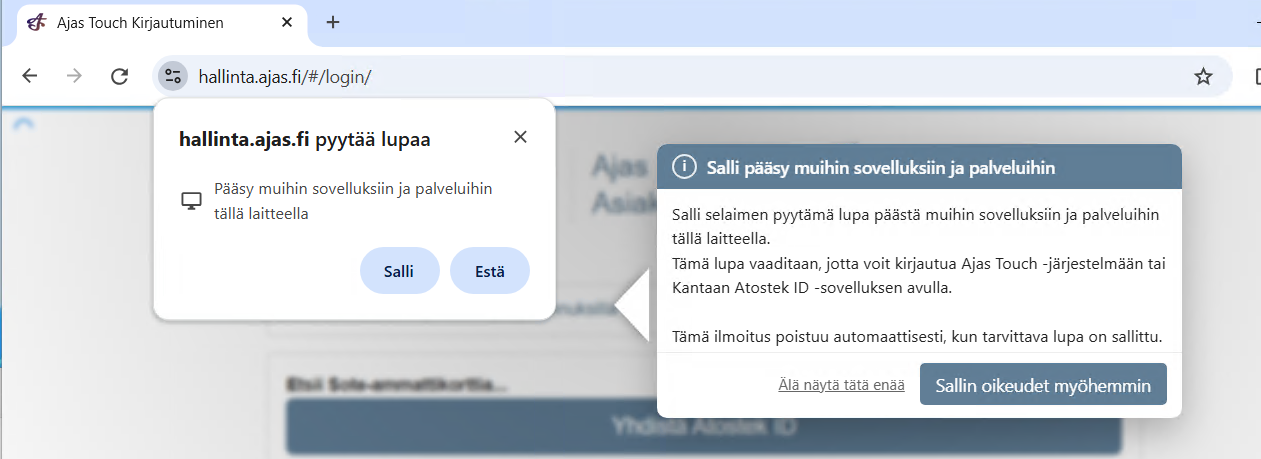Click the monitor icon in the permission prompt
Image resolution: width=1261 pixels, height=459 pixels.
pos(191,201)
